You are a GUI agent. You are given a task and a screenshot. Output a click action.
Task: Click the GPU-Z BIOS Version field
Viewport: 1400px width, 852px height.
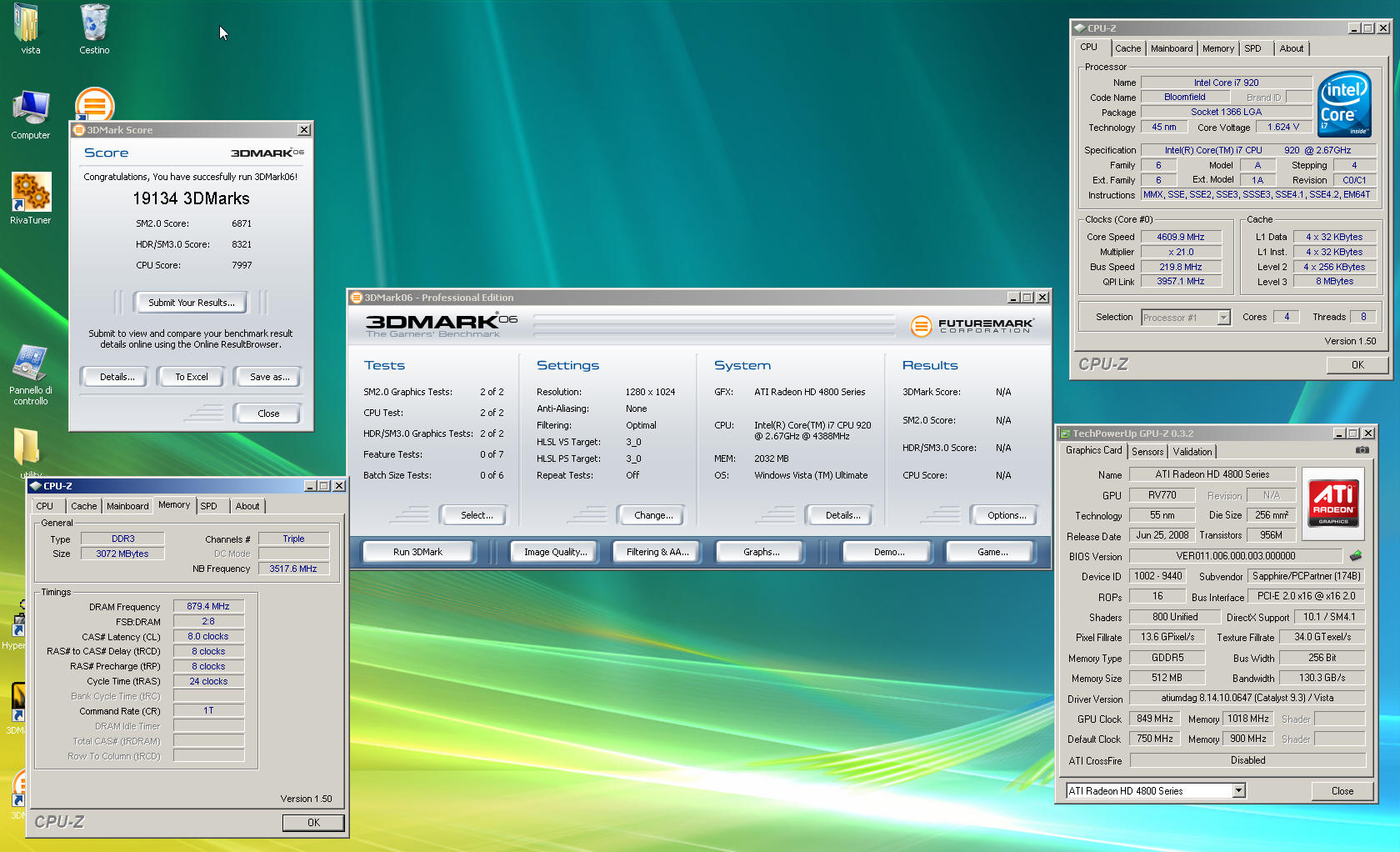click(1236, 556)
